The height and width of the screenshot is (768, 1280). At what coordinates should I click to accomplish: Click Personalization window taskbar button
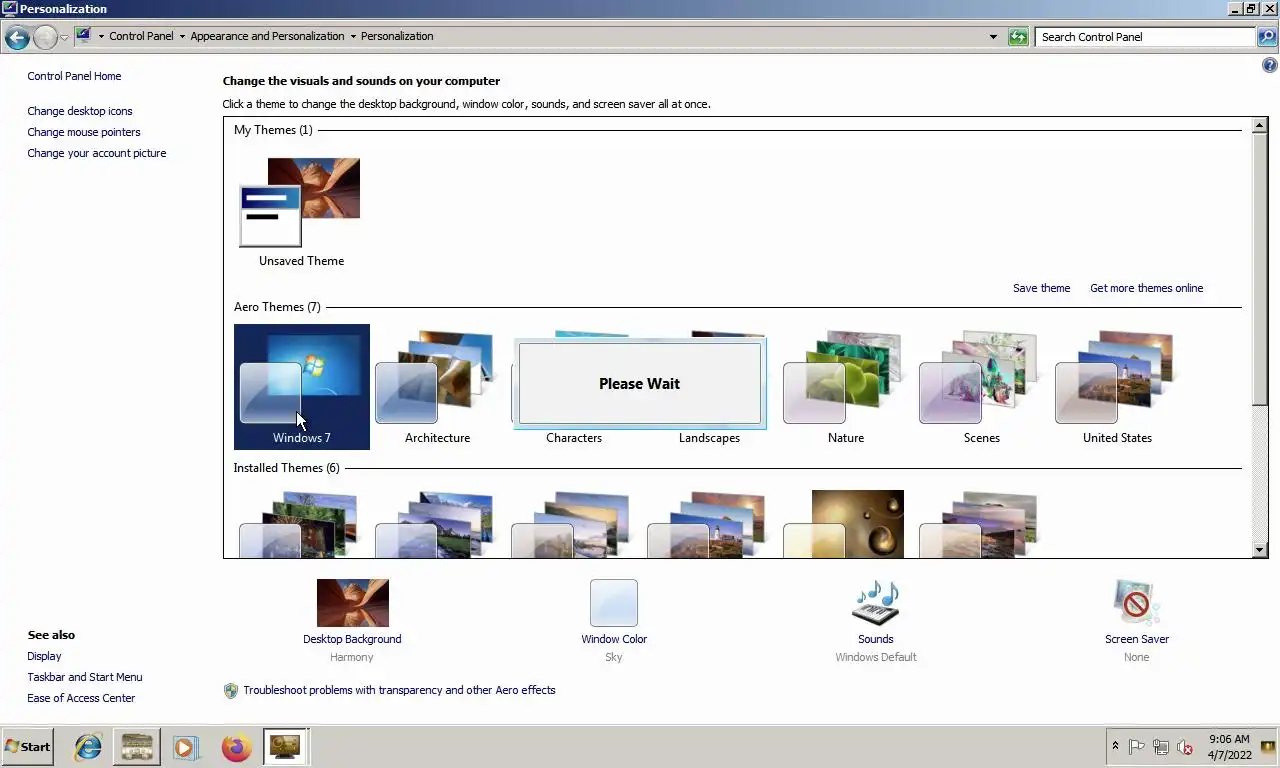285,747
